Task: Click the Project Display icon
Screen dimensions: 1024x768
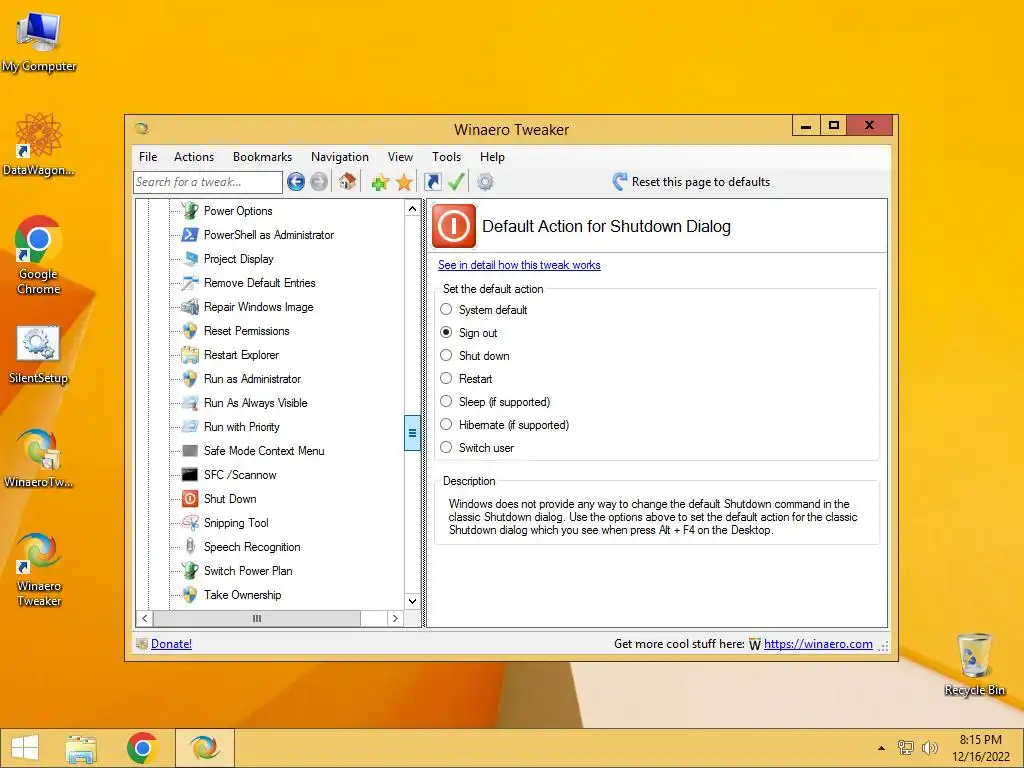Action: (190, 259)
